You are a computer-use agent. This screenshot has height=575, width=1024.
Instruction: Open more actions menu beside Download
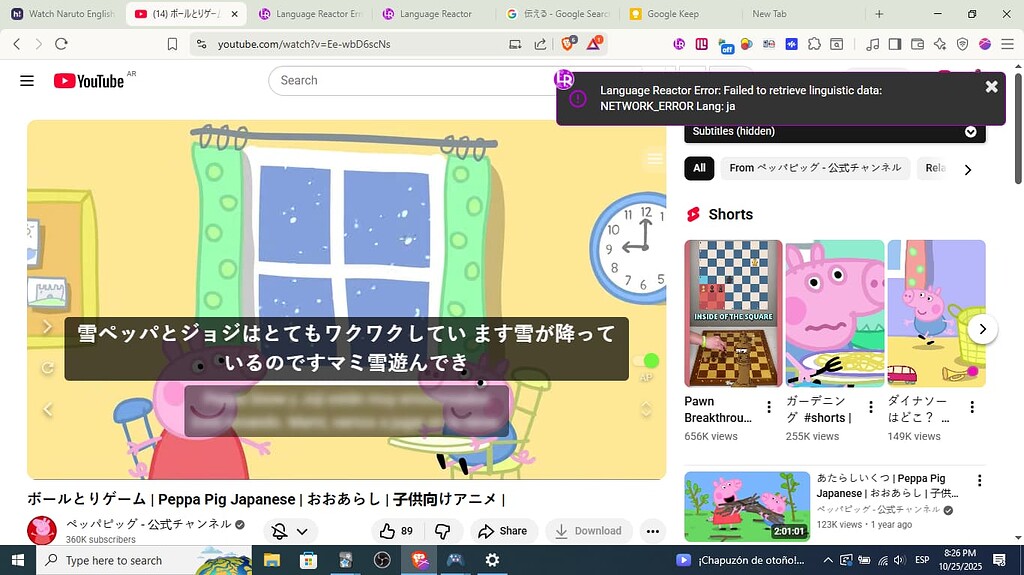pyautogui.click(x=652, y=531)
